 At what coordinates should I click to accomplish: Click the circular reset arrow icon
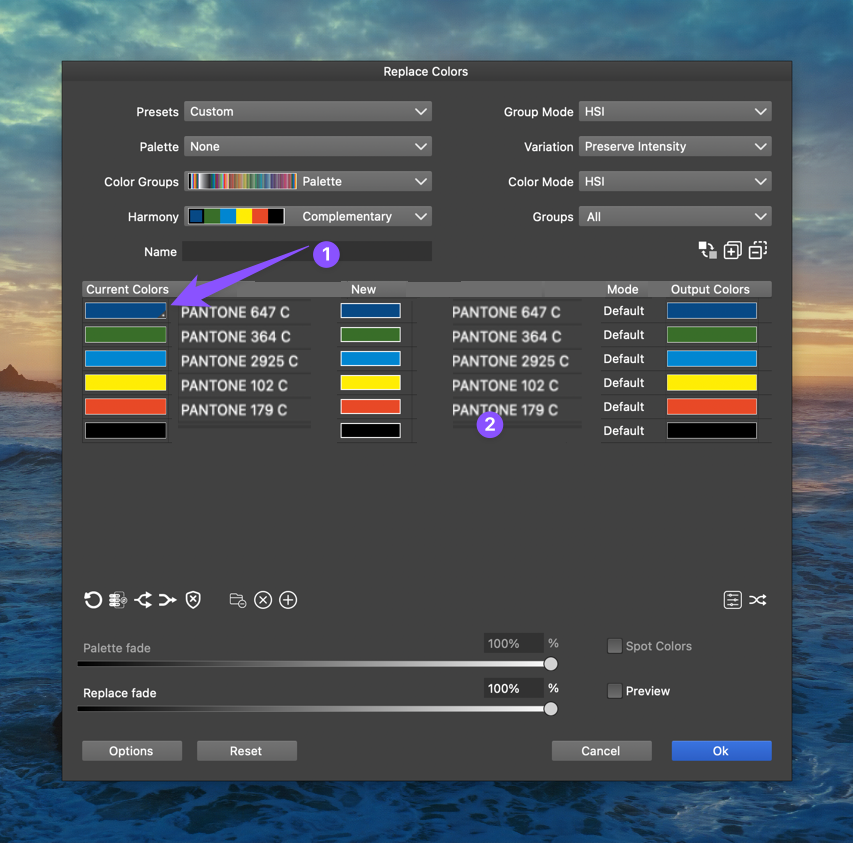click(93, 600)
